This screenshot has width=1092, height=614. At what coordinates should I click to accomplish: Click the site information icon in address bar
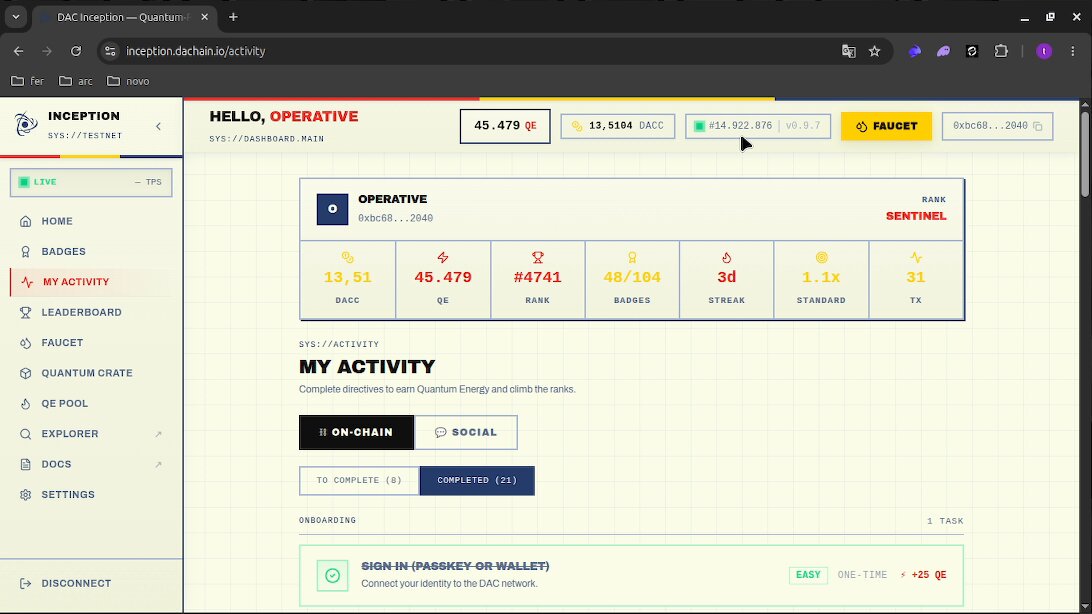[110, 51]
